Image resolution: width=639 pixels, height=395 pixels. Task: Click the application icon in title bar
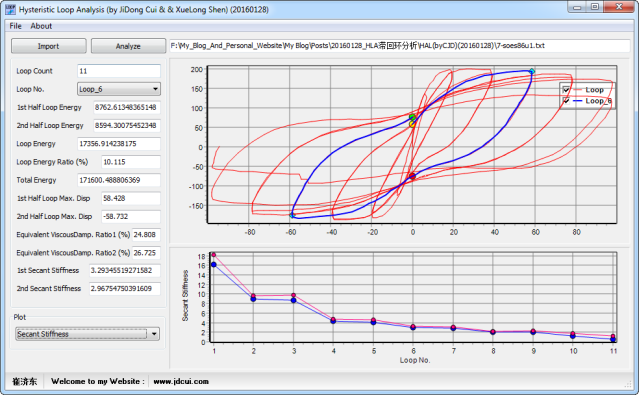[x=10, y=9]
